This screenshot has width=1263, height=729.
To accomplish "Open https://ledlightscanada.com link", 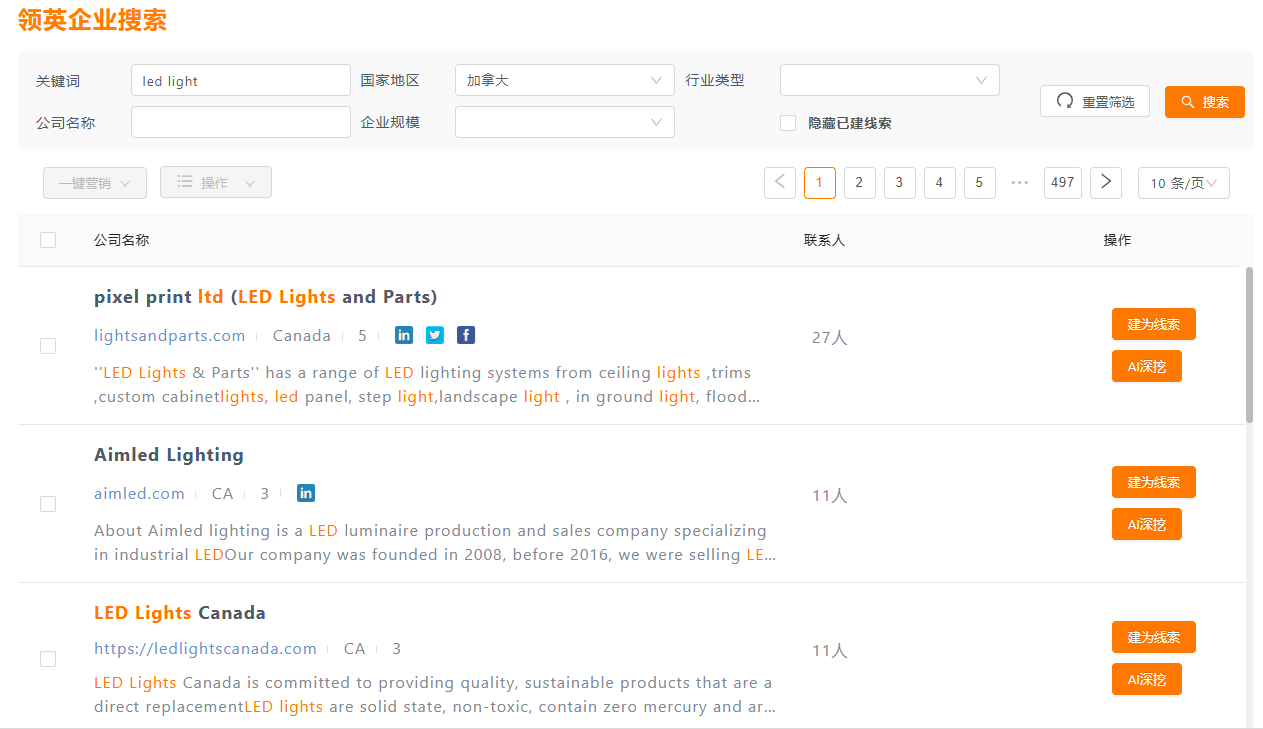I will coord(205,649).
